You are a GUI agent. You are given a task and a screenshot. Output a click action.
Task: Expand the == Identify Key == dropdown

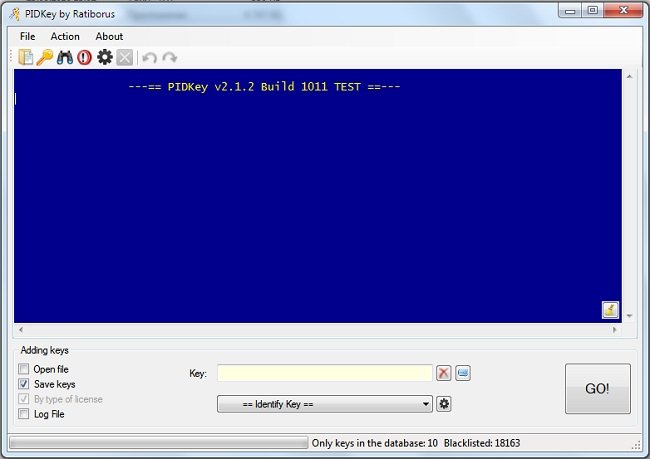tap(325, 404)
